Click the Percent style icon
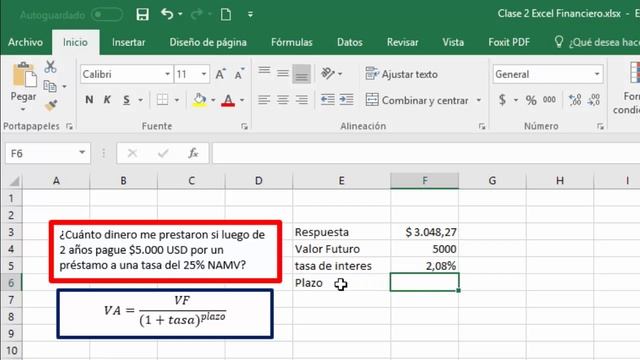Viewport: 640px width, 360px height. point(531,100)
